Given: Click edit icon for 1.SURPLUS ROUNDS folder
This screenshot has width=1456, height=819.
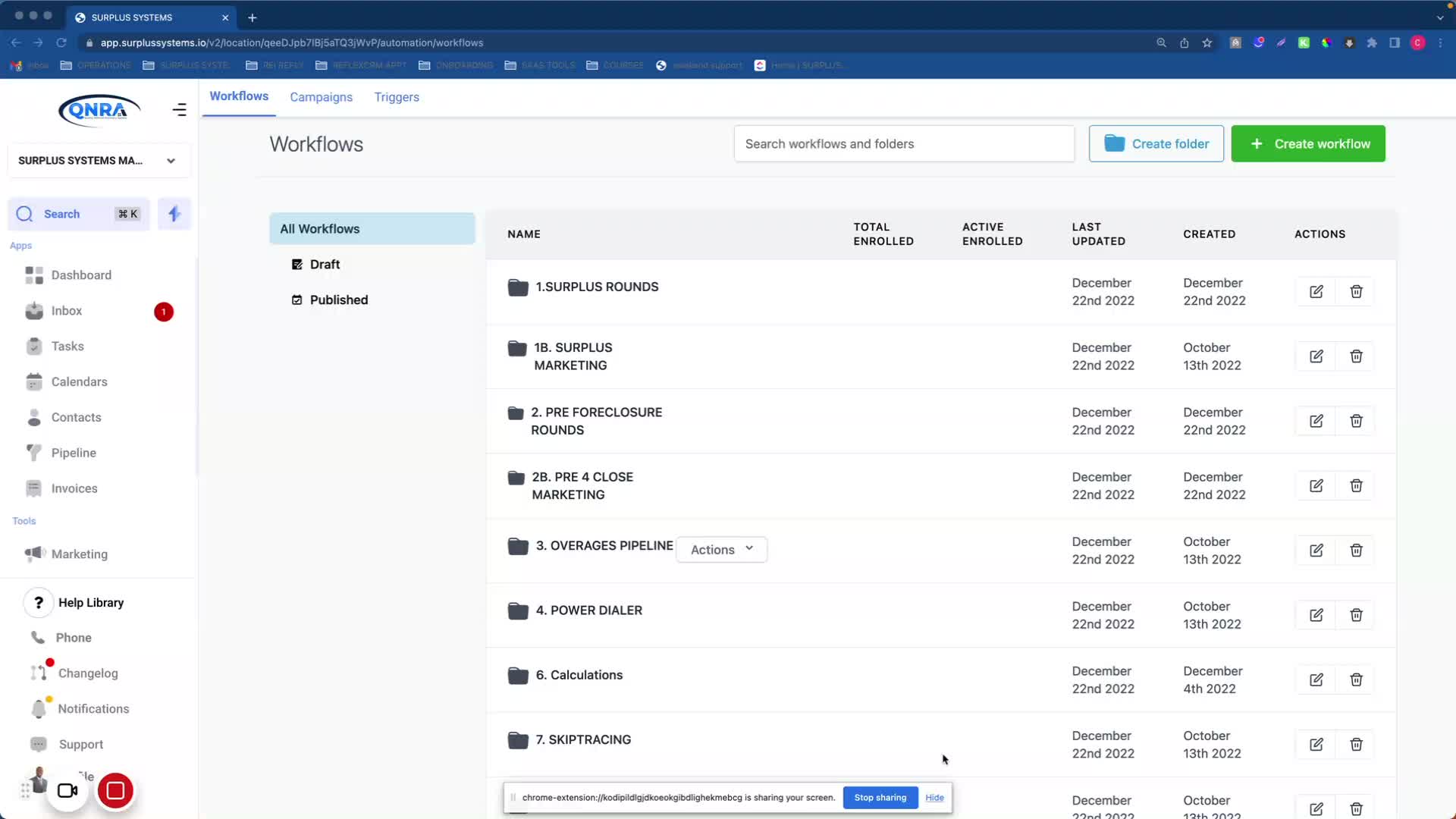Looking at the screenshot, I should 1316,292.
